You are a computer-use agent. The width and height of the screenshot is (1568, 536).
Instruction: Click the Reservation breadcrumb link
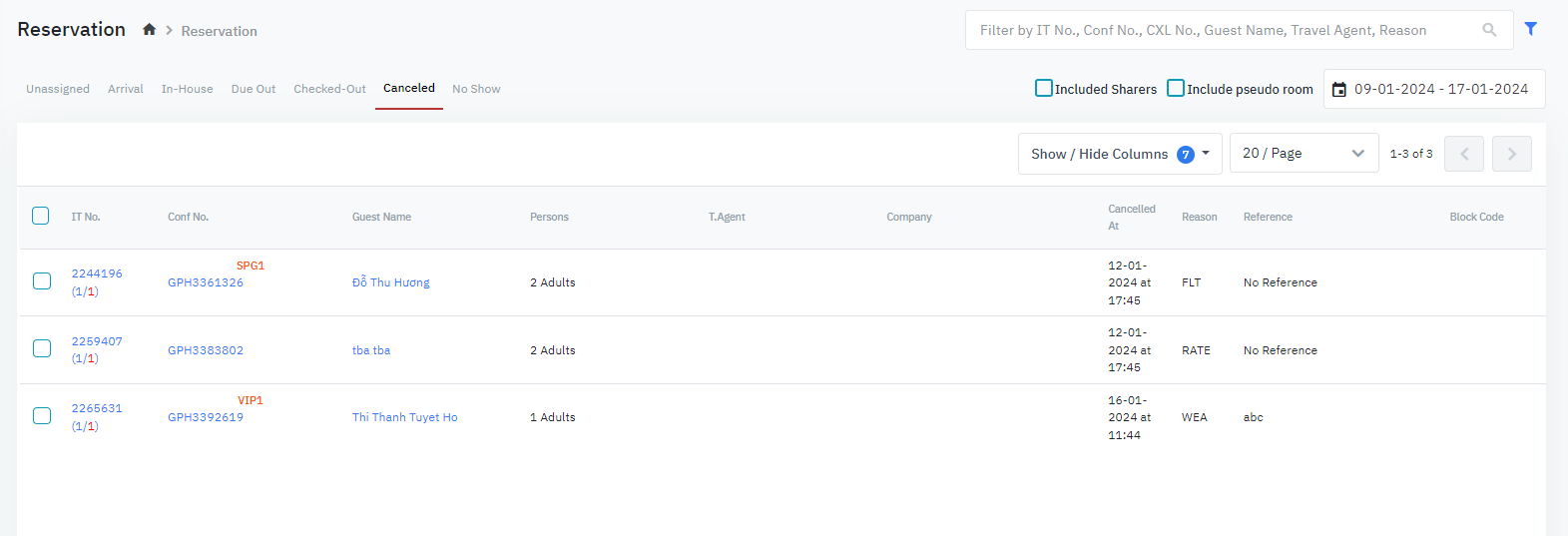coord(220,31)
